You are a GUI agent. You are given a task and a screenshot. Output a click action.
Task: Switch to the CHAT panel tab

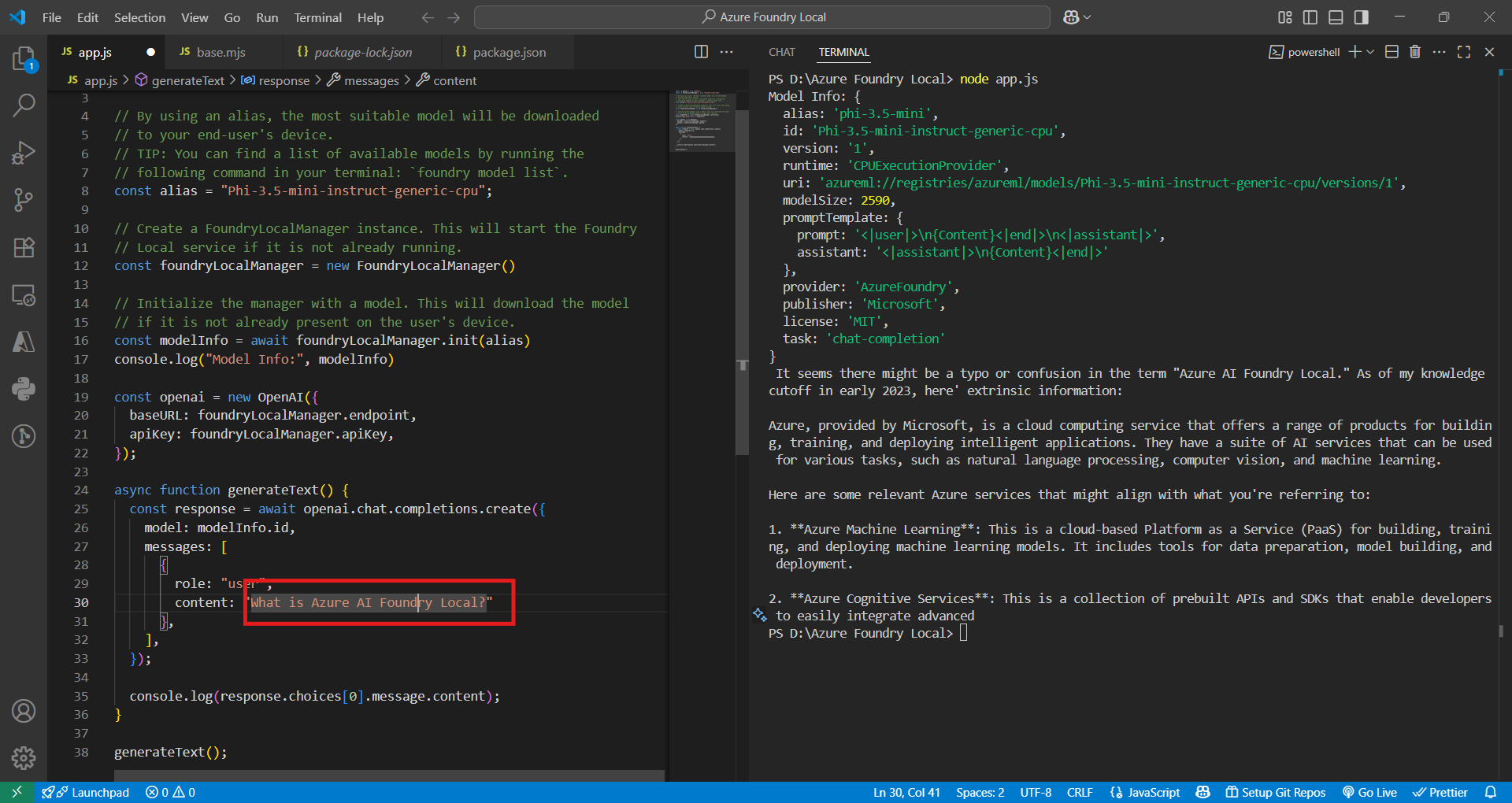coord(782,52)
